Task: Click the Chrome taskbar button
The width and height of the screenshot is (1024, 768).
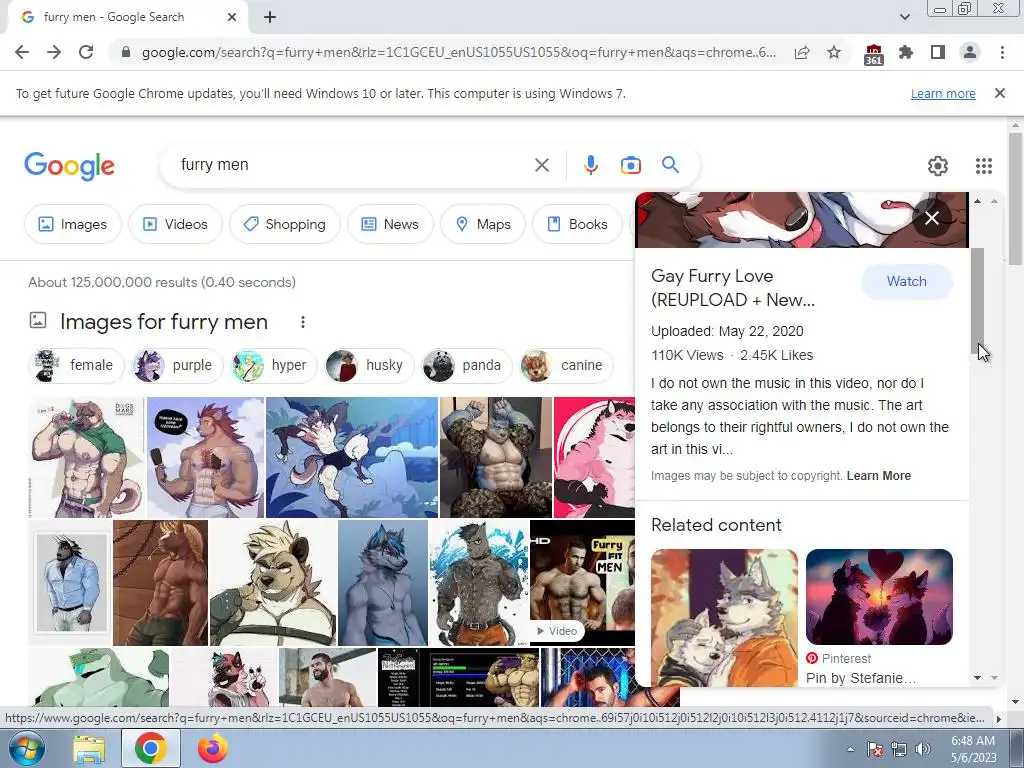Action: (151, 748)
